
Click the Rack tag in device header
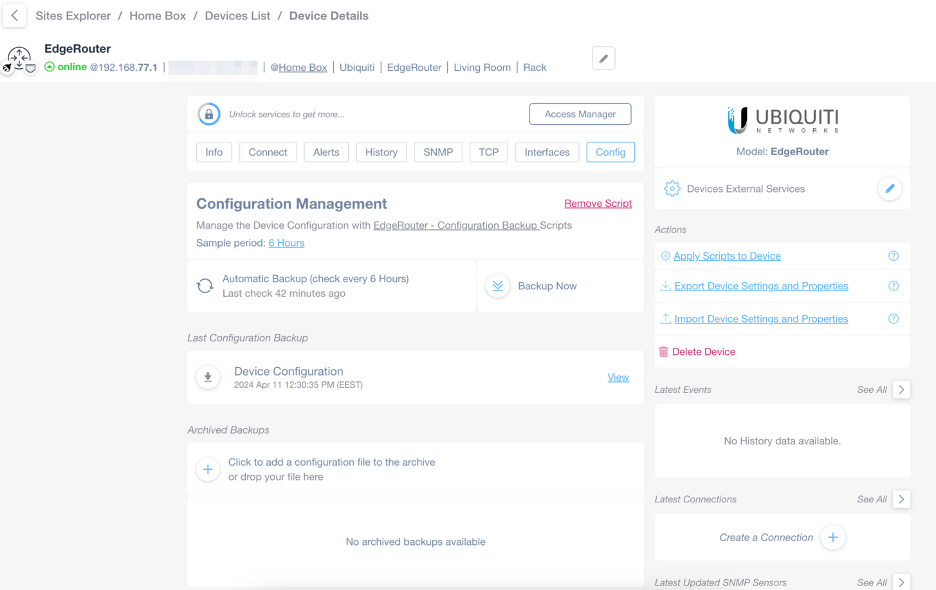[x=534, y=67]
